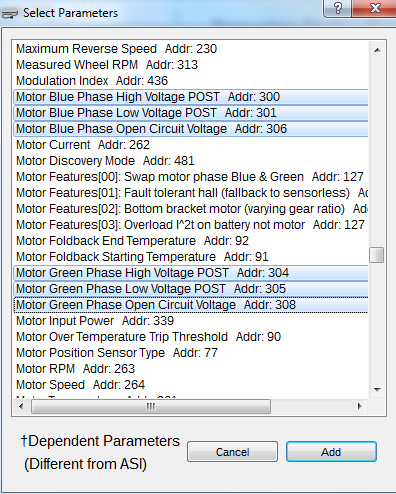
Task: Select Modulation Index Addr: 436
Action: coord(191,81)
